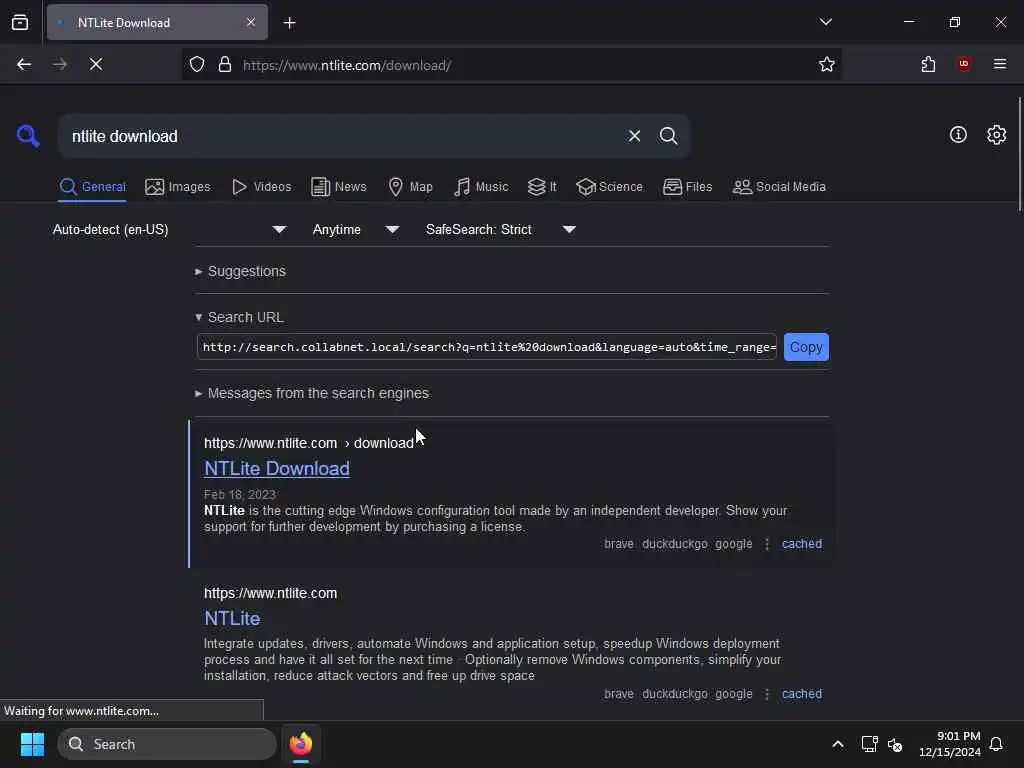Open more options dots for NTLite homepage result
This screenshot has height=768, width=1024.
[767, 694]
